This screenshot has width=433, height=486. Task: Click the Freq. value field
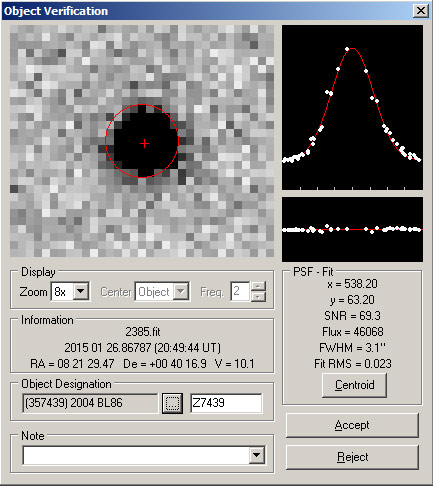240,291
